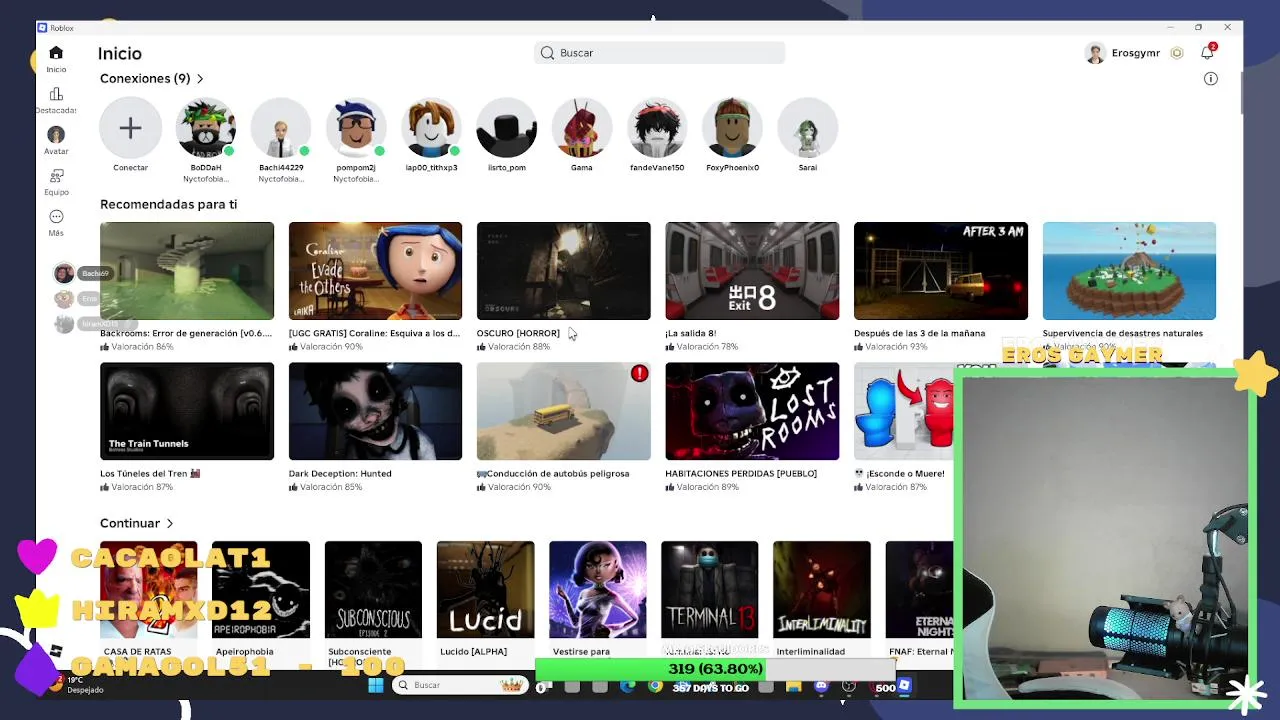Open Lost Rooms game thumbnail
This screenshot has width=1280, height=720.
coord(752,411)
